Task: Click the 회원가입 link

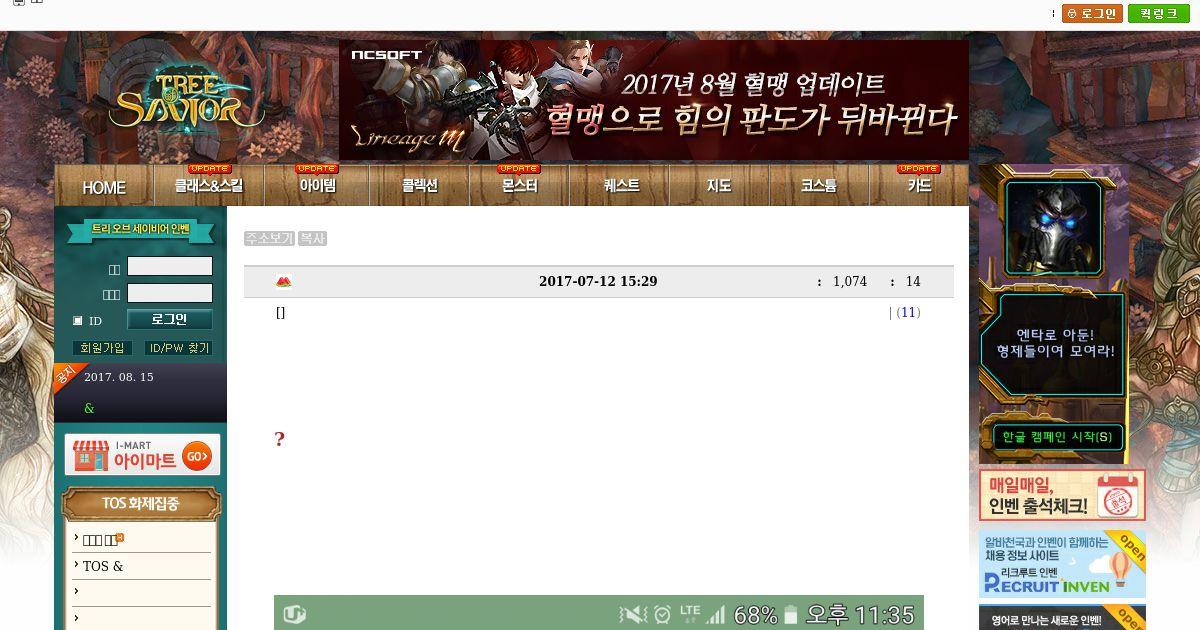Action: (x=102, y=348)
